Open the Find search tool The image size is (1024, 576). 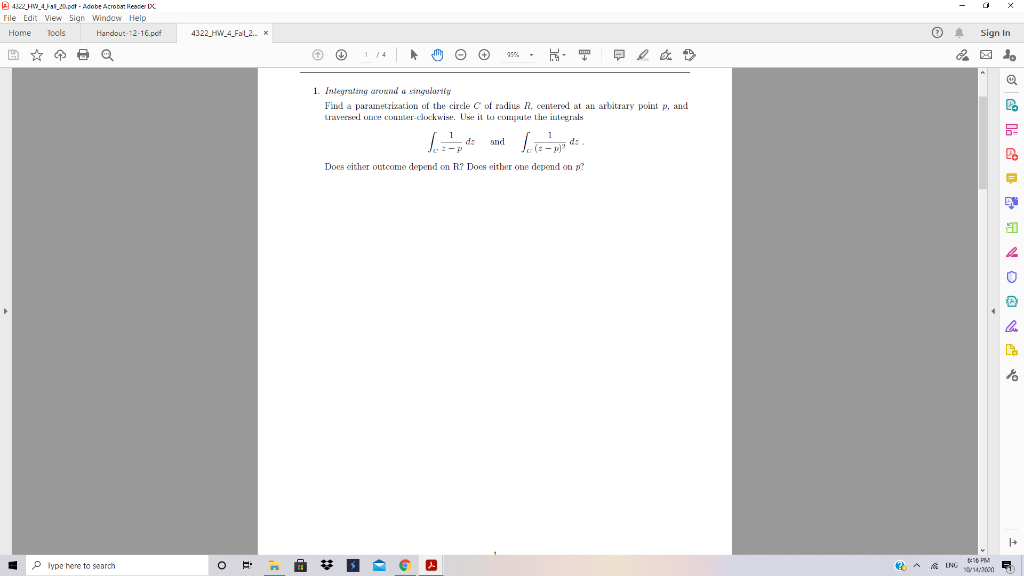click(x=106, y=55)
